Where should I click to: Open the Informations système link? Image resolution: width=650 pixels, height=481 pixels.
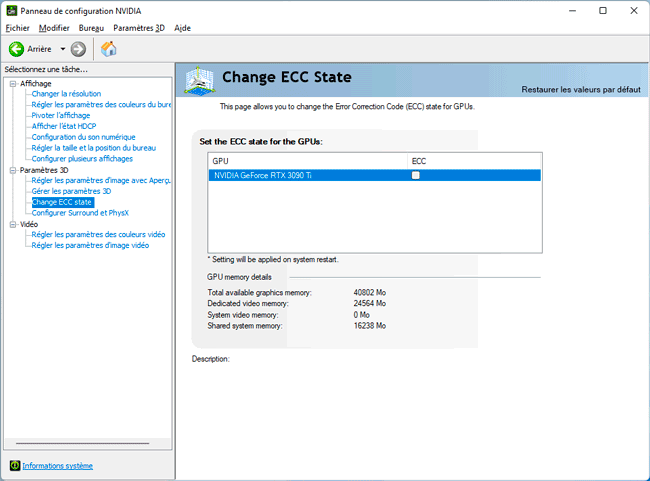pyautogui.click(x=57, y=466)
